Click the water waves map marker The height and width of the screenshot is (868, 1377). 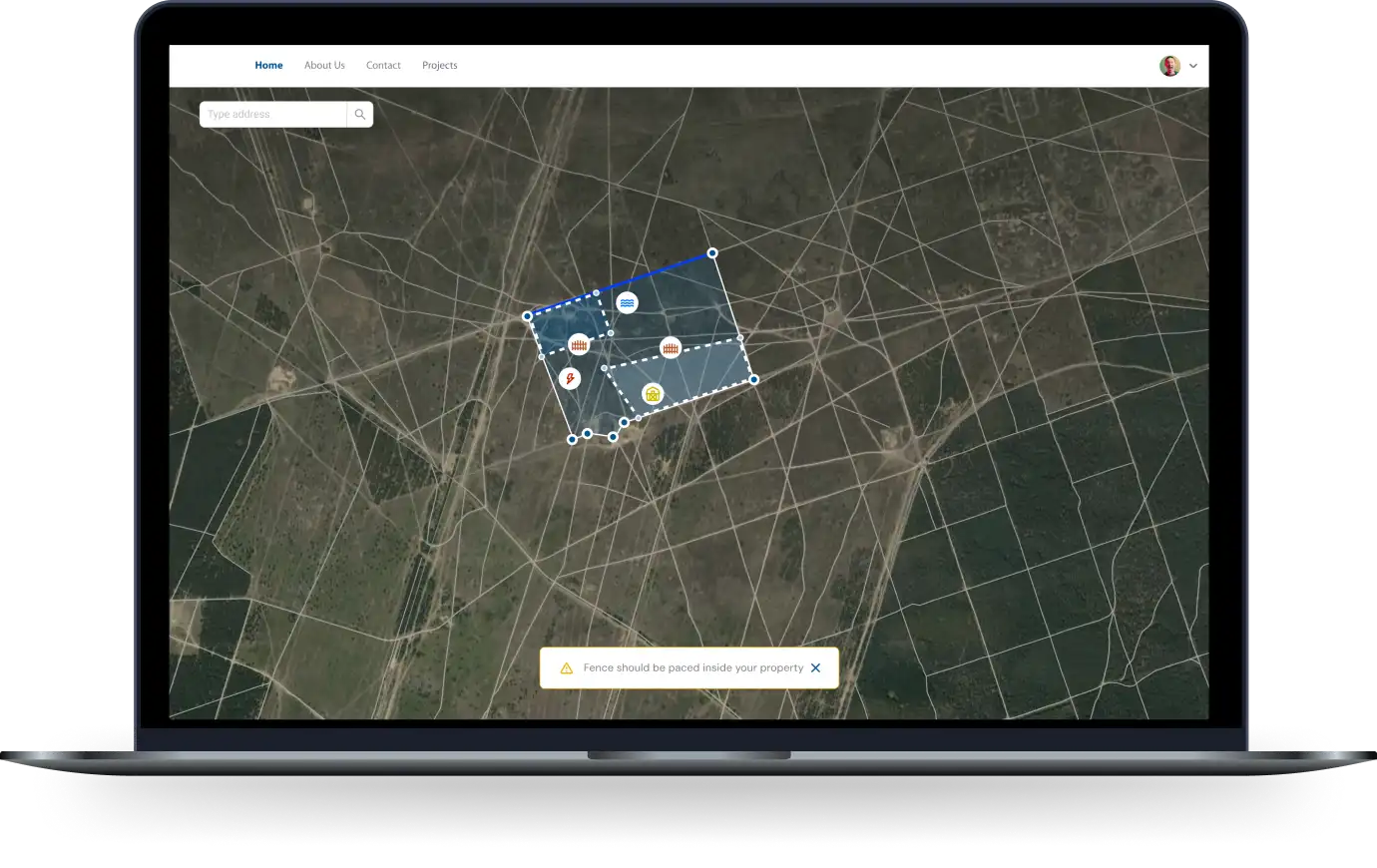click(627, 302)
